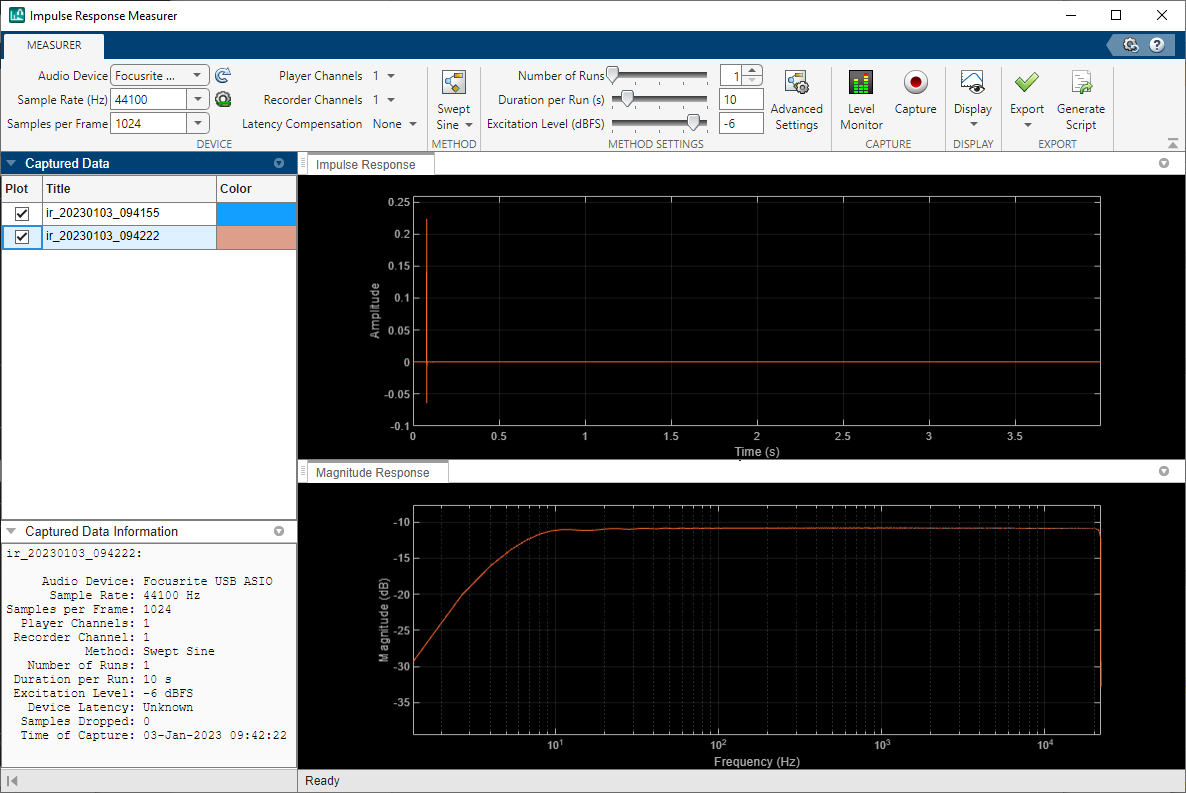Select the MEASURER ribbon tab
The height and width of the screenshot is (793, 1186).
53,45
